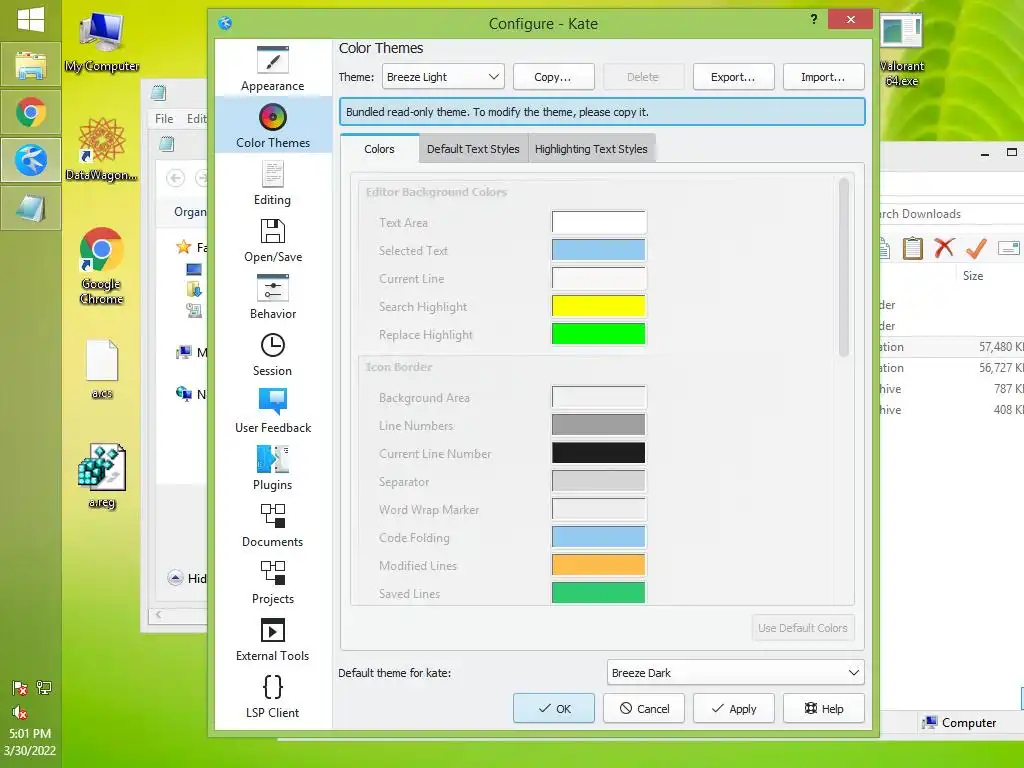Open the Documents settings page
1024x768 pixels.
pos(272,524)
